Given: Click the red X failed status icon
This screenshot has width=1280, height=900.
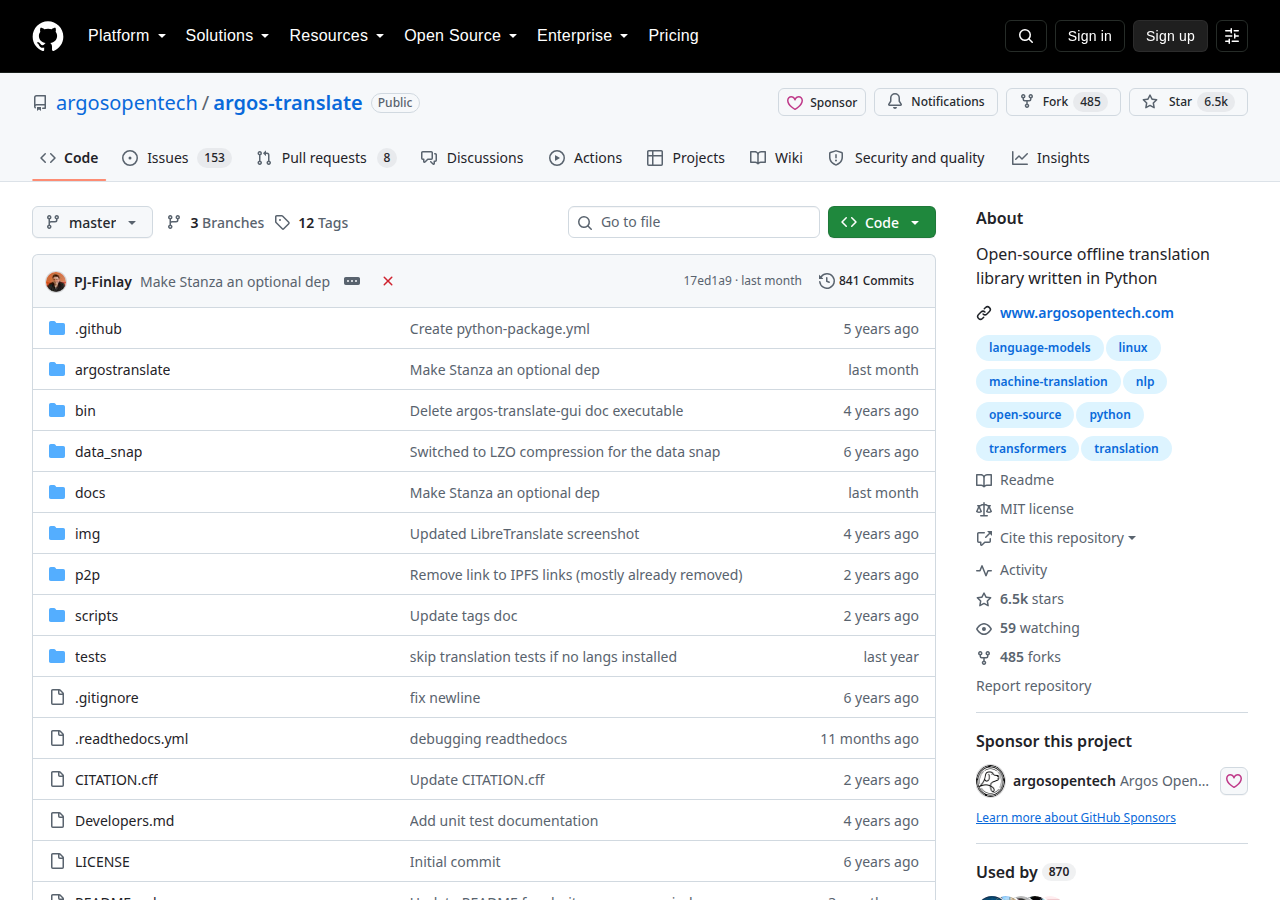Looking at the screenshot, I should 388,281.
